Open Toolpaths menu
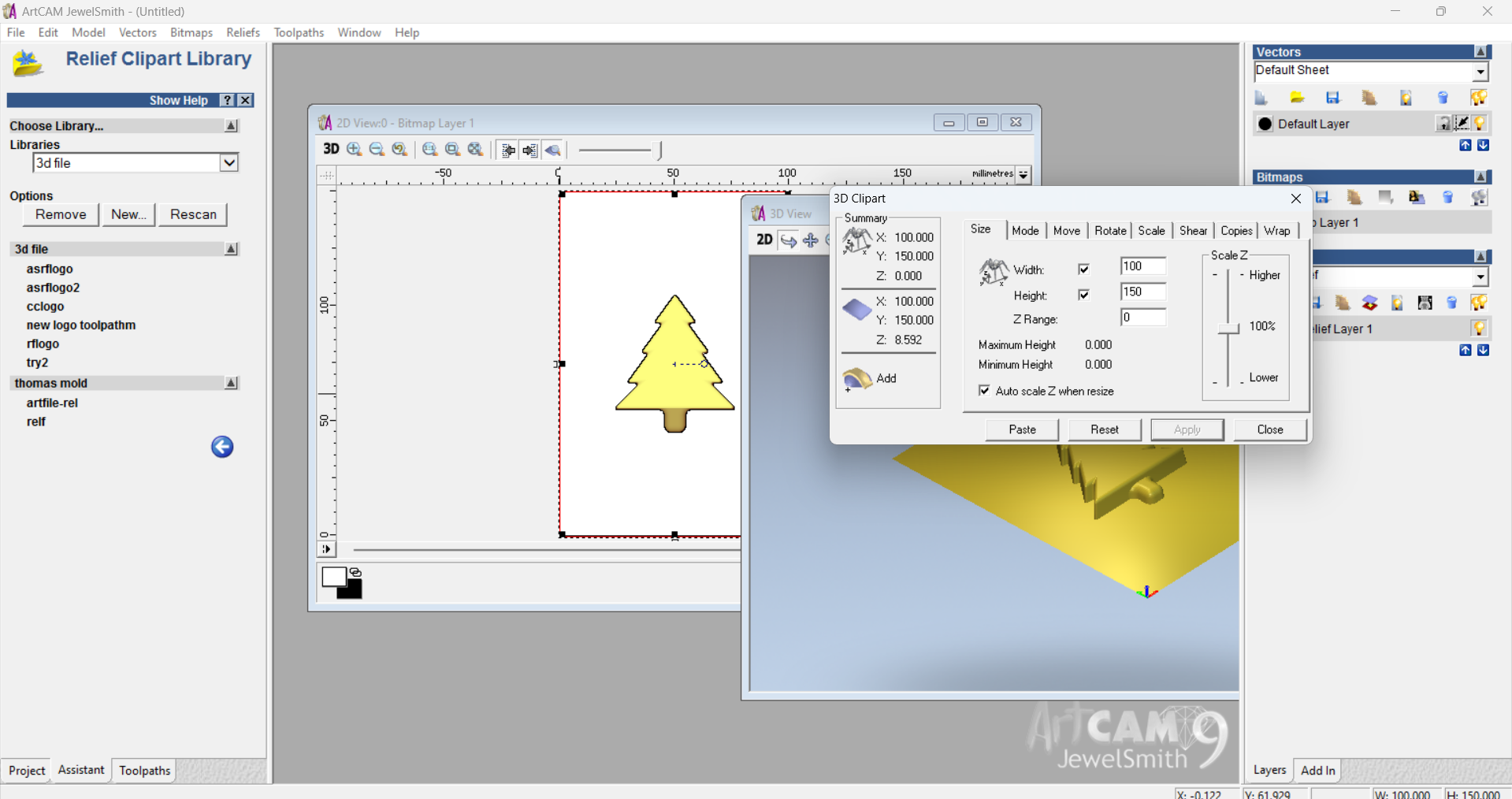 click(x=299, y=32)
